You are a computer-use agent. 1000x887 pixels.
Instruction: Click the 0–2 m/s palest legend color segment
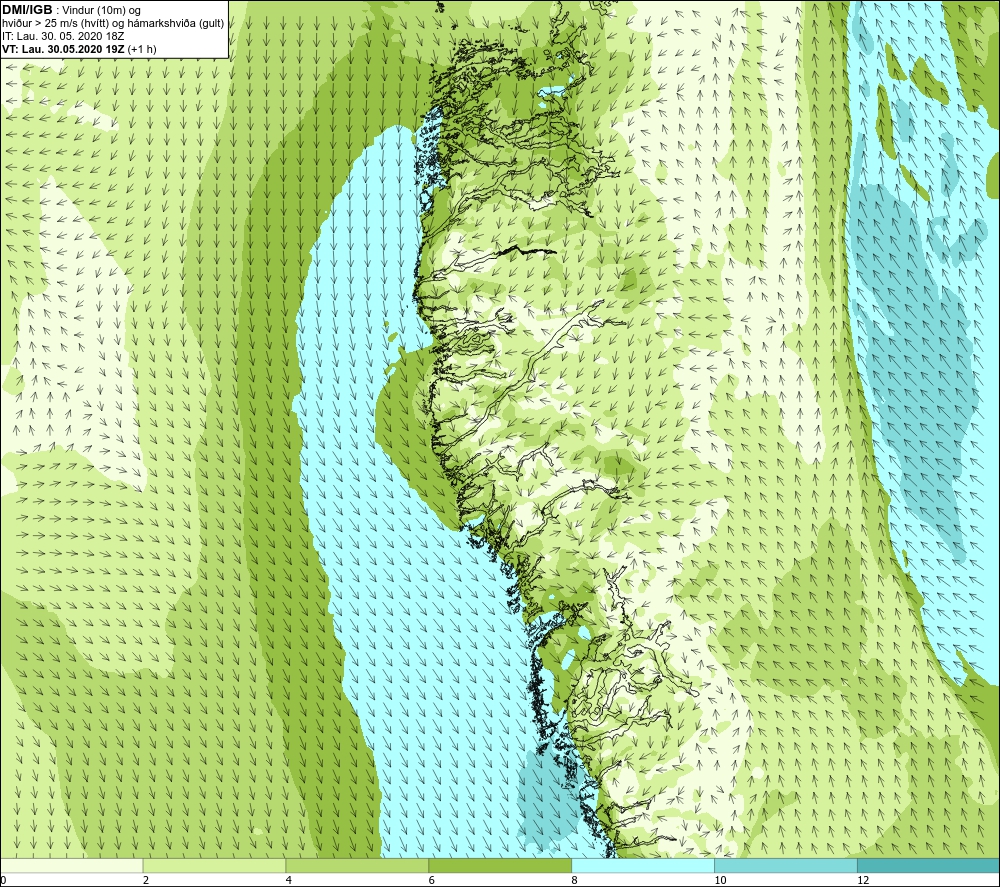(71, 865)
